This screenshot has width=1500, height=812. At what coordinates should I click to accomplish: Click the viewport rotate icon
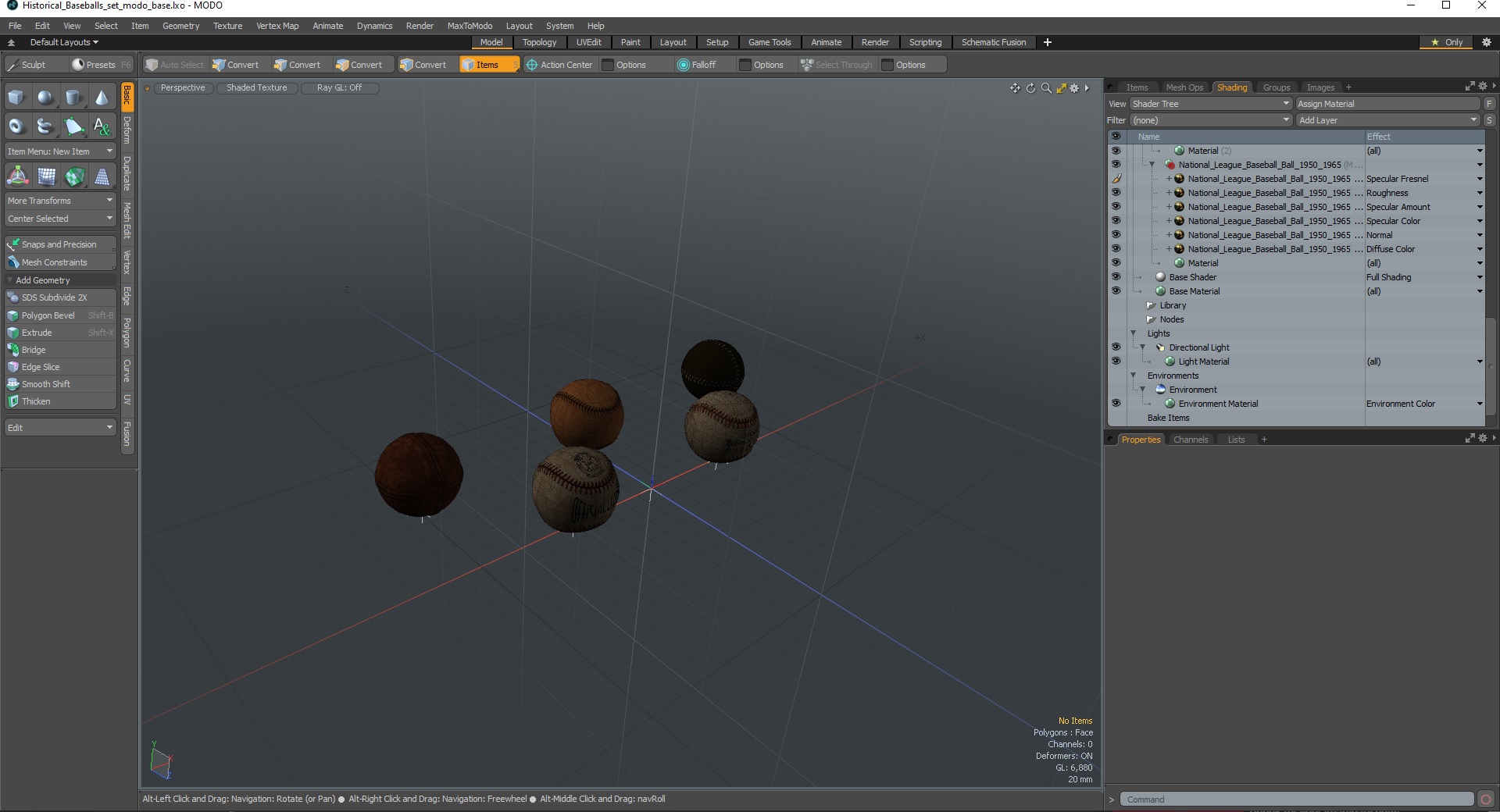tap(1030, 88)
